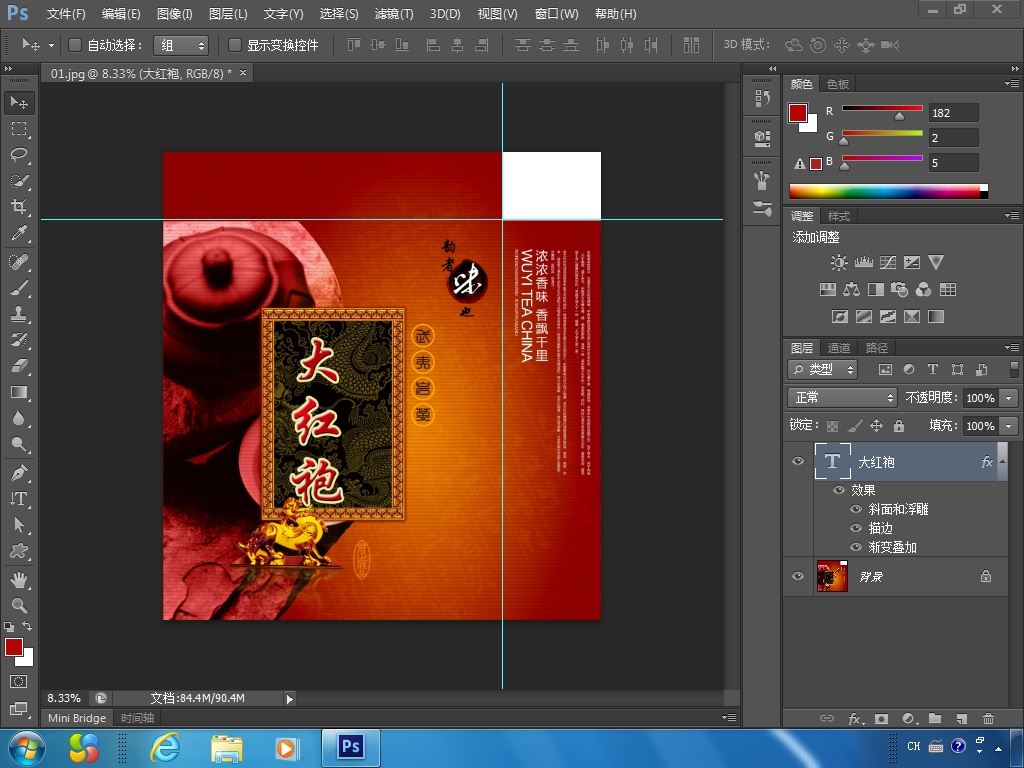Viewport: 1024px width, 768px height.
Task: Click the Windows Start button
Action: (x=26, y=748)
